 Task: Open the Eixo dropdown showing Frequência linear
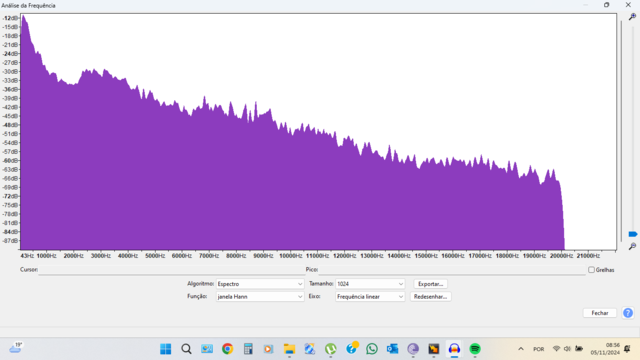point(370,297)
